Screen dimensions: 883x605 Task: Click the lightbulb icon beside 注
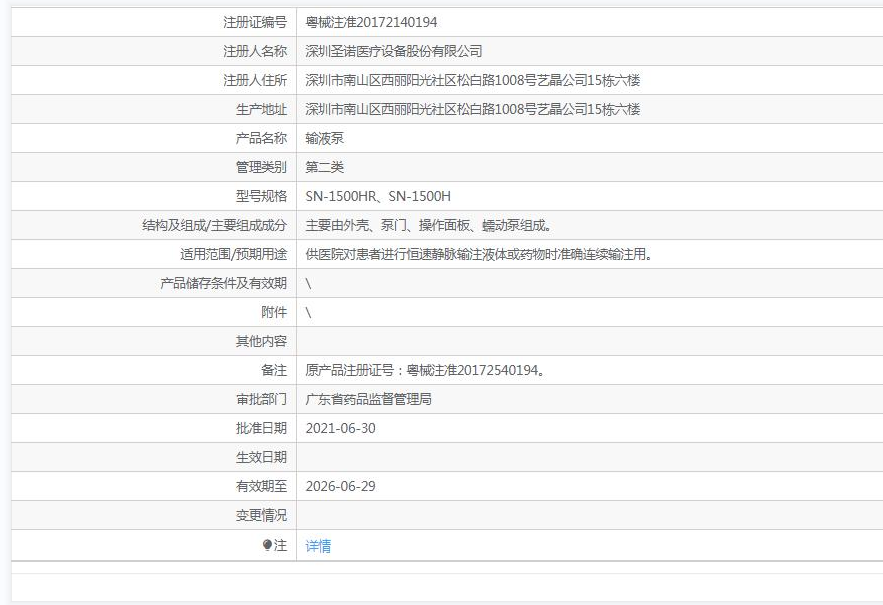(x=267, y=545)
